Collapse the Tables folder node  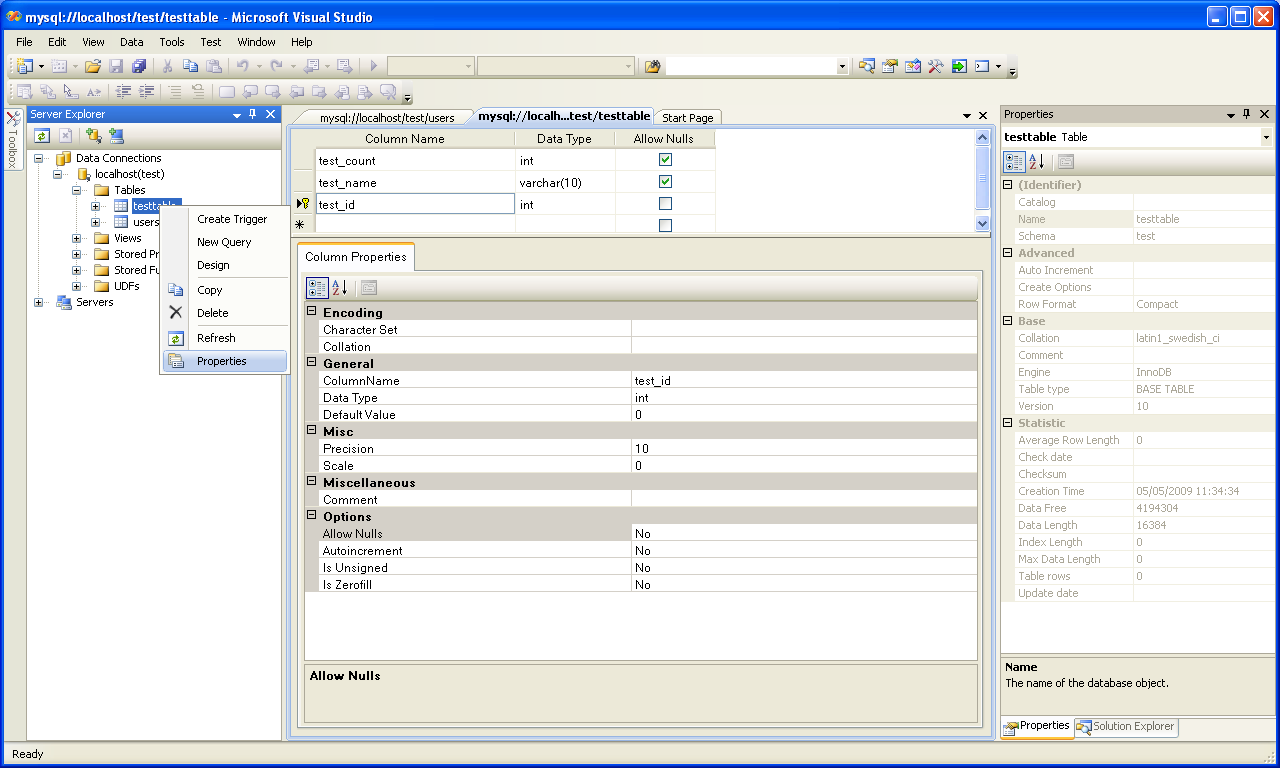point(78,190)
